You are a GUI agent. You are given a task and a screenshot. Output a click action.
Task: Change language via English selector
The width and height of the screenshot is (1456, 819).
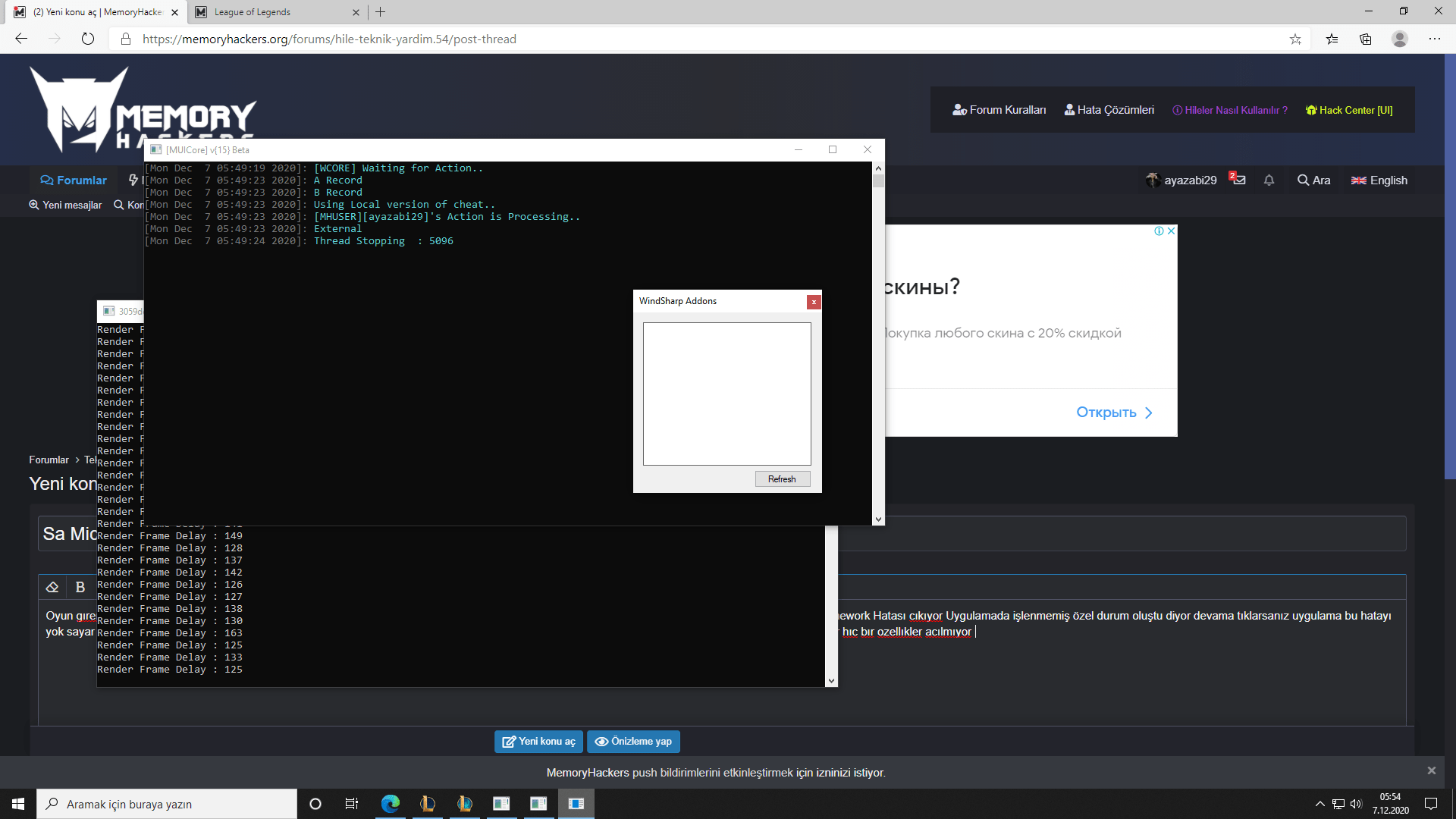click(x=1379, y=180)
